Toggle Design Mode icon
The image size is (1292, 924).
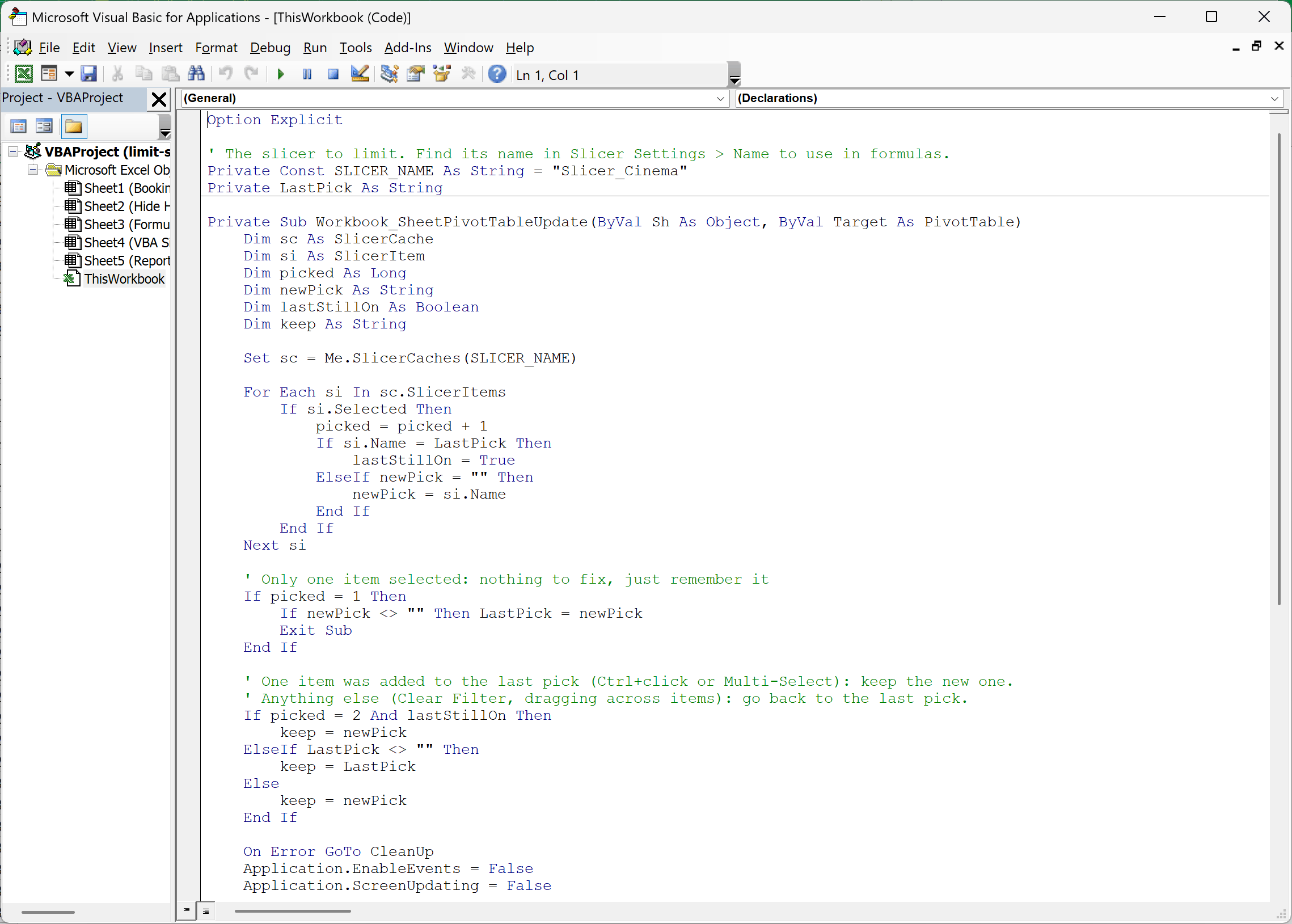tap(360, 74)
